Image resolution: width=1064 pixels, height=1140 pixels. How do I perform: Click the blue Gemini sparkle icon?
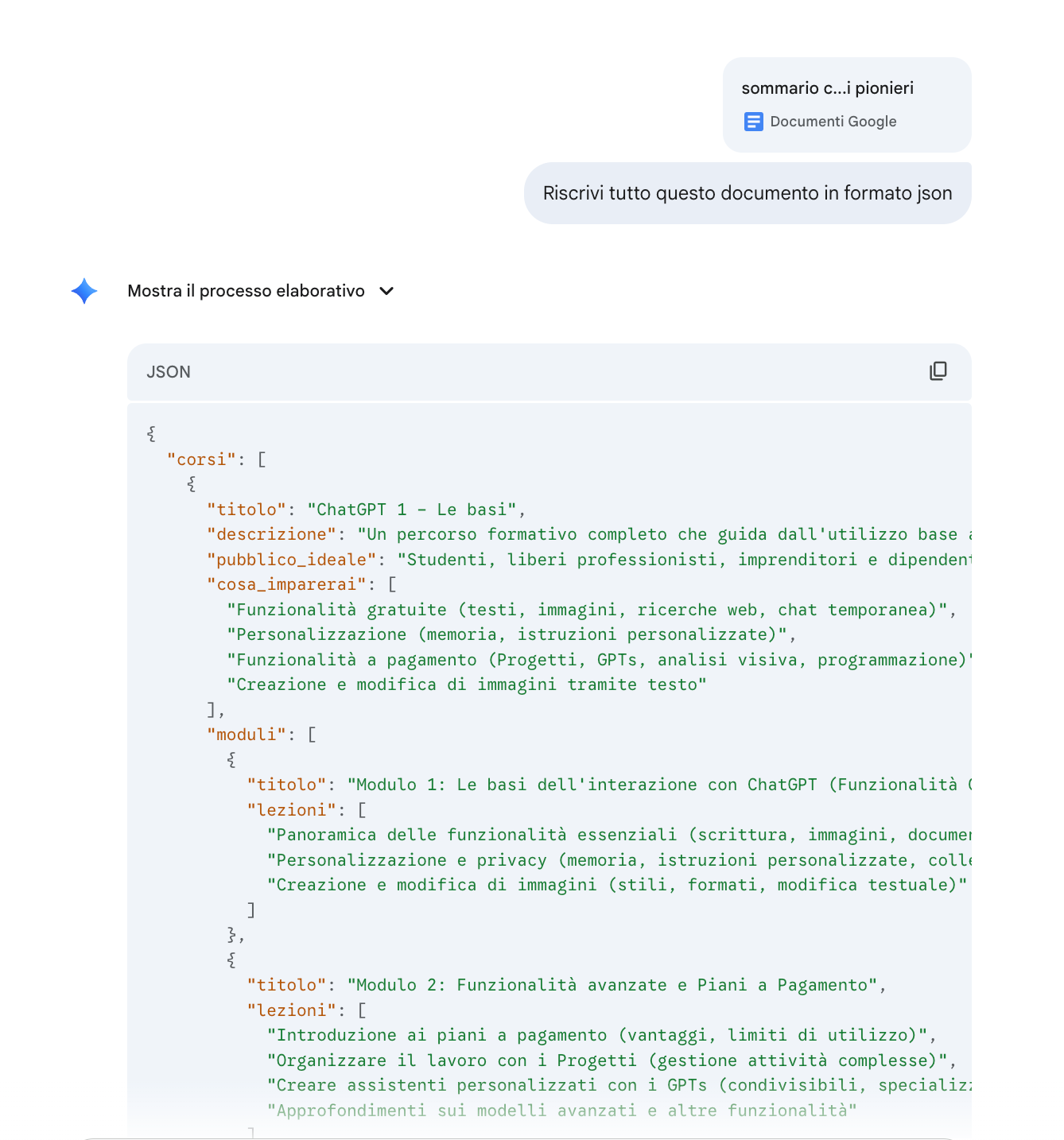(84, 291)
